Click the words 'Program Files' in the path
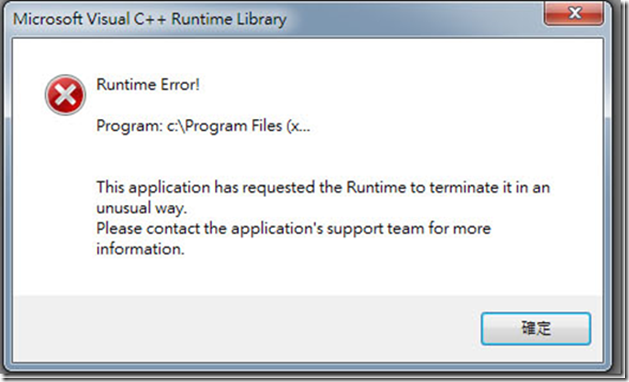Viewport: 629px width, 382px height. tap(233, 126)
